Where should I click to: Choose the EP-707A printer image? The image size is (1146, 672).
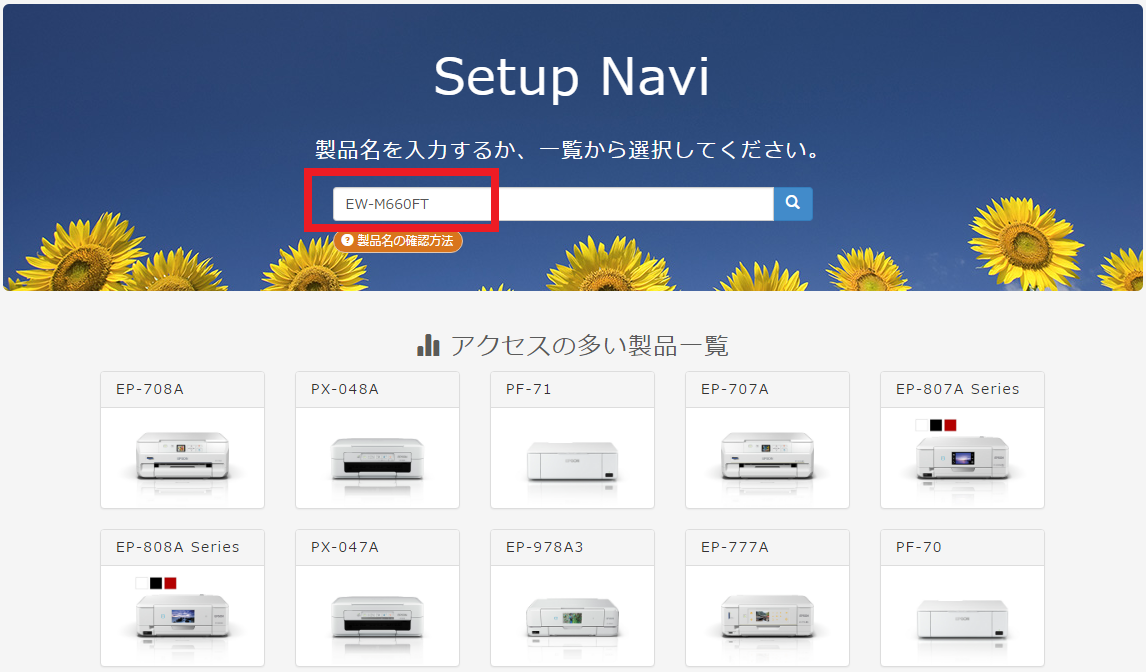click(767, 455)
